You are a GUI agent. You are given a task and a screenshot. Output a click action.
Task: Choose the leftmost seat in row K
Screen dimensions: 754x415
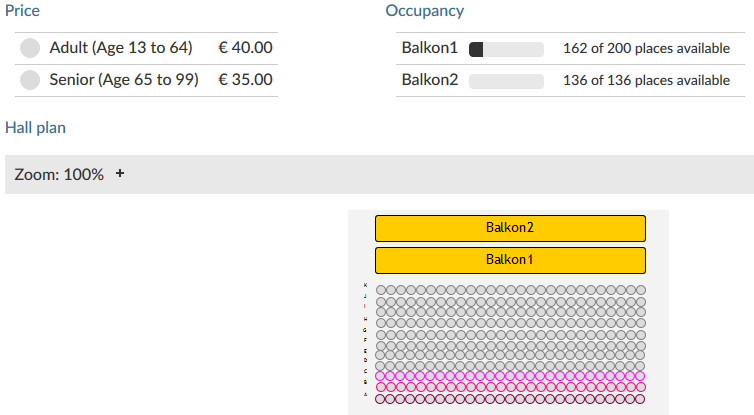click(380, 290)
